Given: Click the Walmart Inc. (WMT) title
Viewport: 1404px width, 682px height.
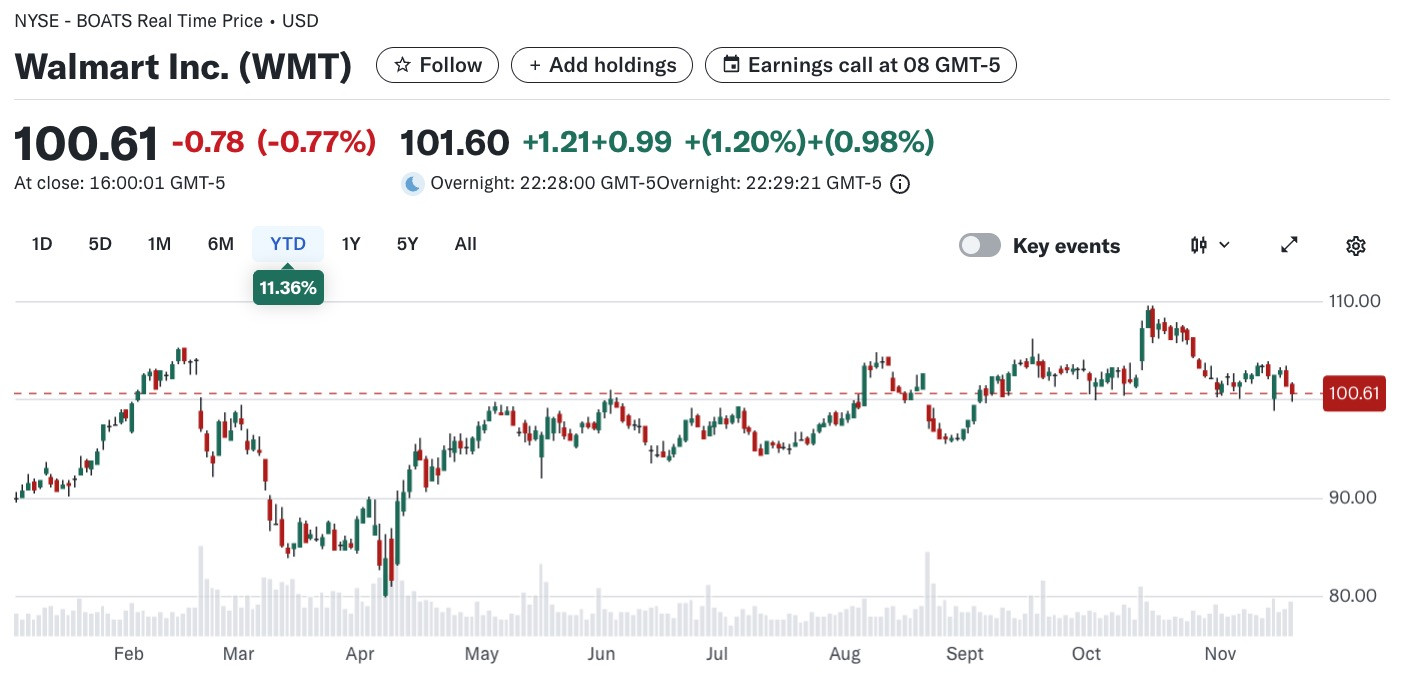Looking at the screenshot, I should tap(183, 67).
